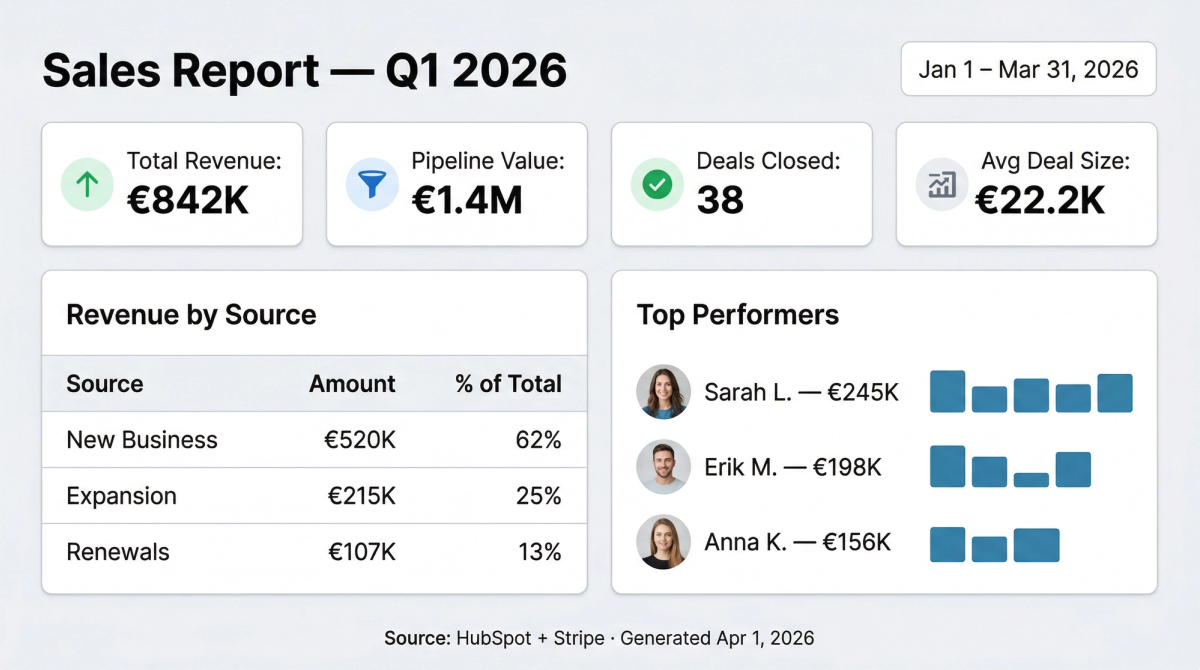Click Sarah L.'s avatar photo

[x=663, y=392]
